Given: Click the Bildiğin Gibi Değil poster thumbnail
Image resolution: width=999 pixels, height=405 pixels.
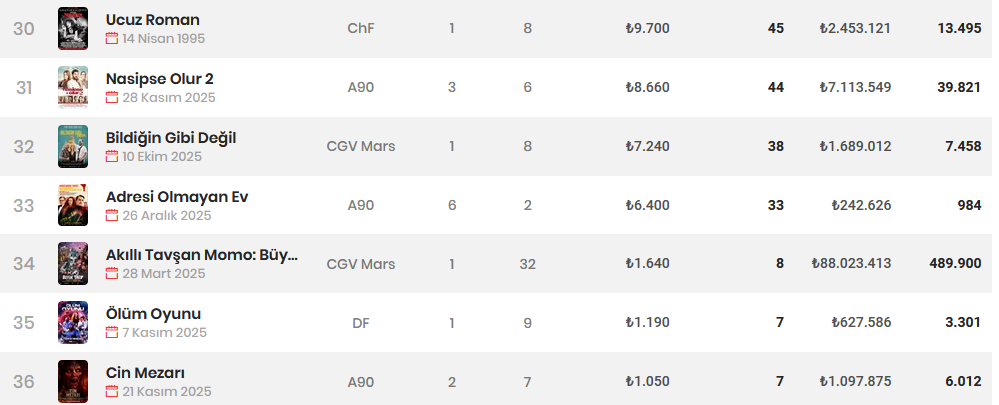Looking at the screenshot, I should coord(73,146).
